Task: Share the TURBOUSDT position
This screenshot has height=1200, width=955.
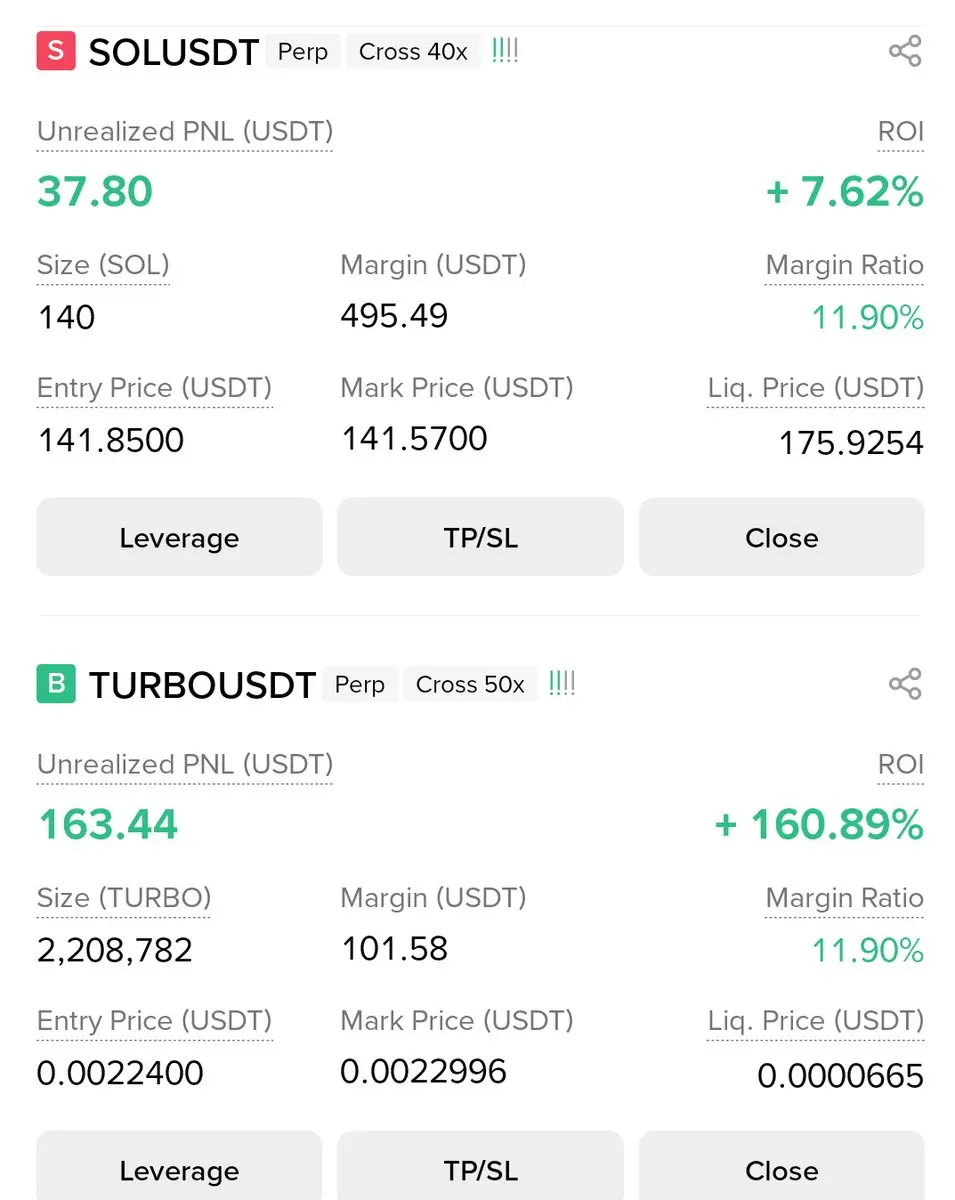Action: (904, 684)
